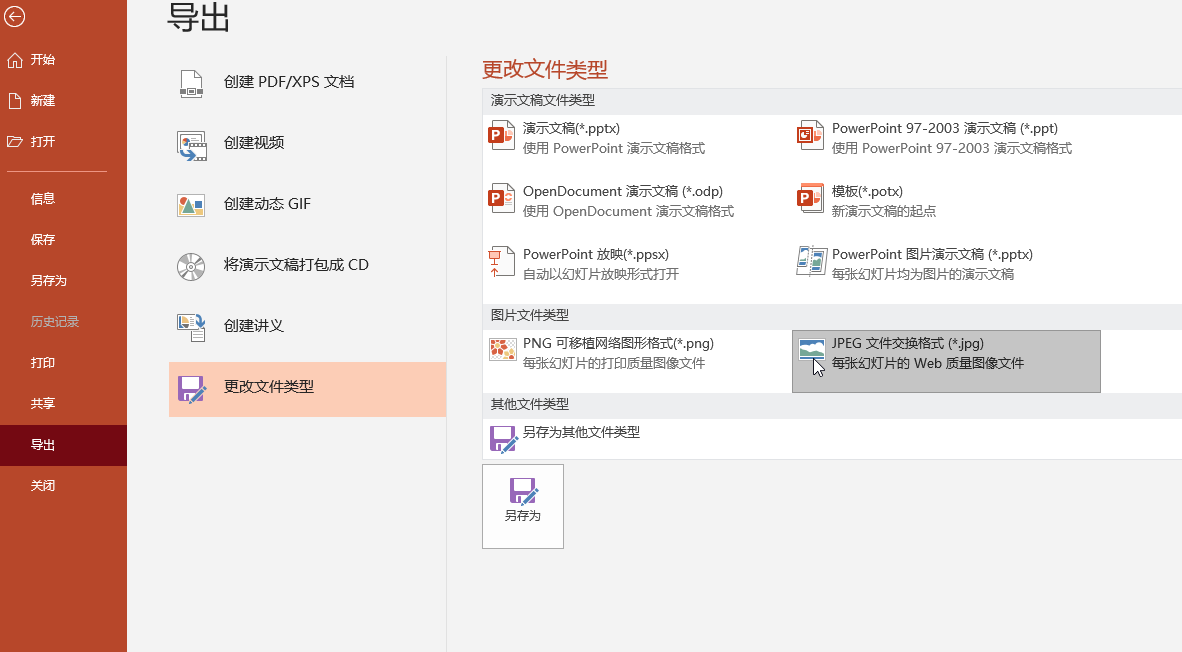Select the 创建讲义 option
Image resolution: width=1182 pixels, height=652 pixels.
(x=308, y=327)
